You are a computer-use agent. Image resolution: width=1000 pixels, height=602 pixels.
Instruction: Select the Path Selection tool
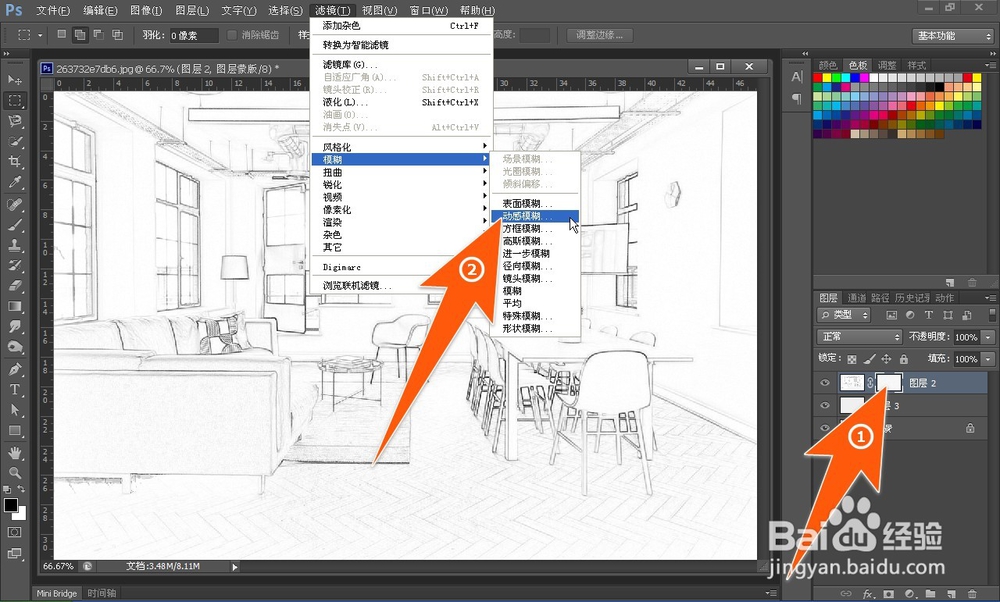[x=15, y=410]
